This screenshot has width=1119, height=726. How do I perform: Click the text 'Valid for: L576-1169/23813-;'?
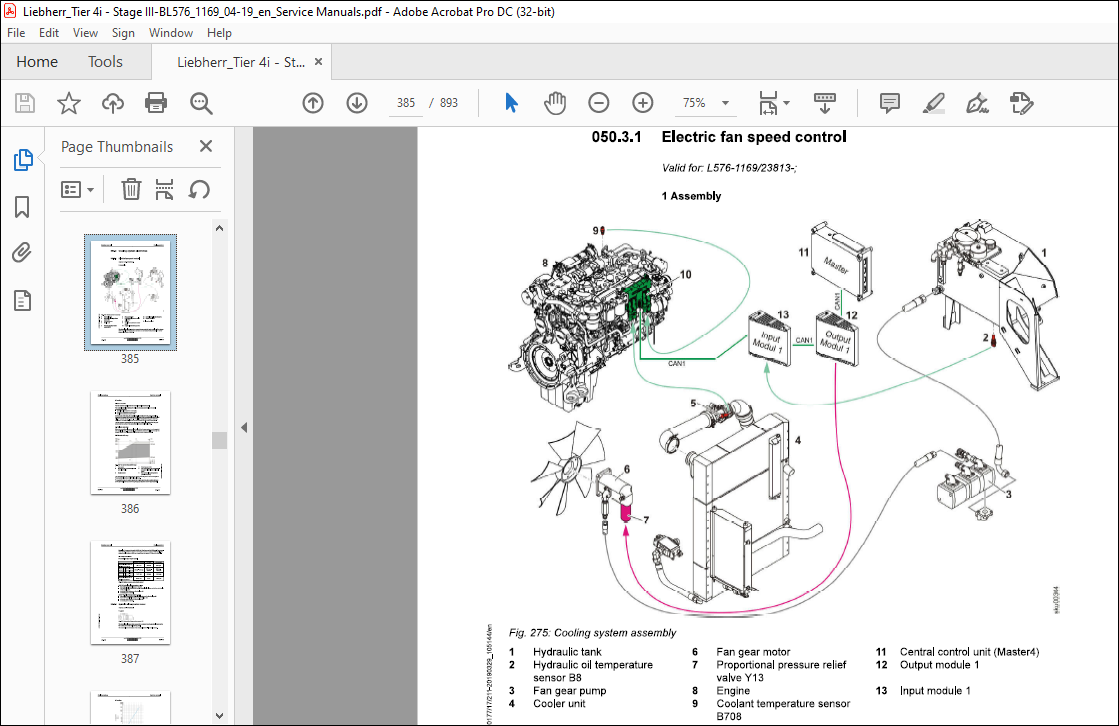point(729,168)
